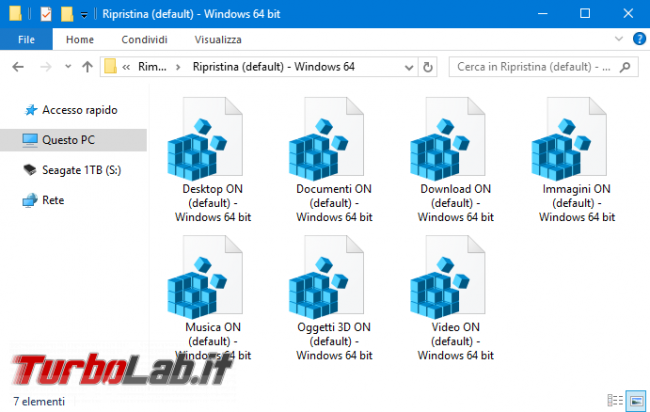Viewport: 650px width, 412px height.
Task: Show hidden path levels chevron
Action: pyautogui.click(x=126, y=67)
